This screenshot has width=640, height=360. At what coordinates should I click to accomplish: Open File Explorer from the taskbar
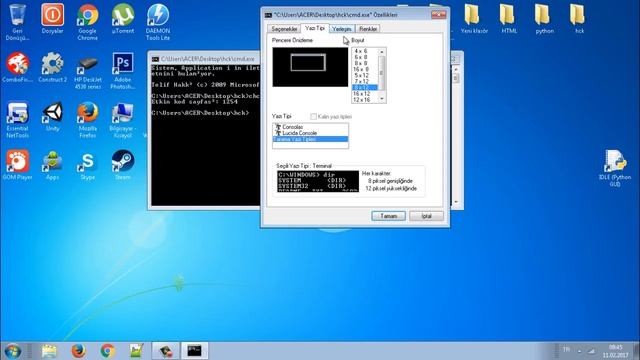point(49,351)
